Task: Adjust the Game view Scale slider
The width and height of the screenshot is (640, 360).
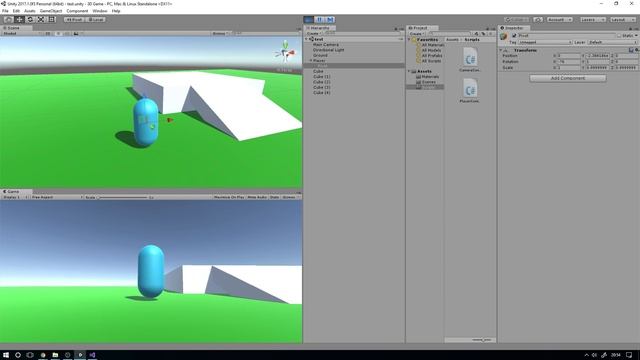Action: pos(122,198)
